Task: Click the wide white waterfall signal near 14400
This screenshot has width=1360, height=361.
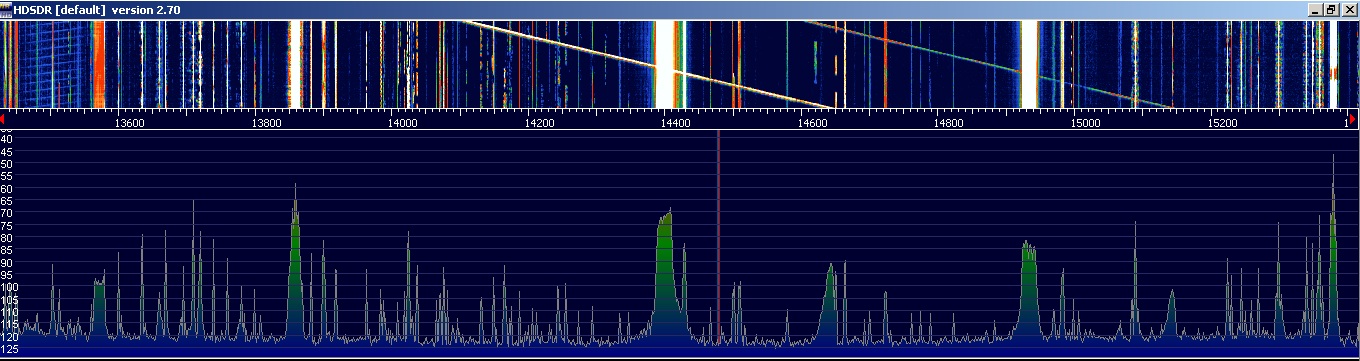Action: tap(665, 64)
